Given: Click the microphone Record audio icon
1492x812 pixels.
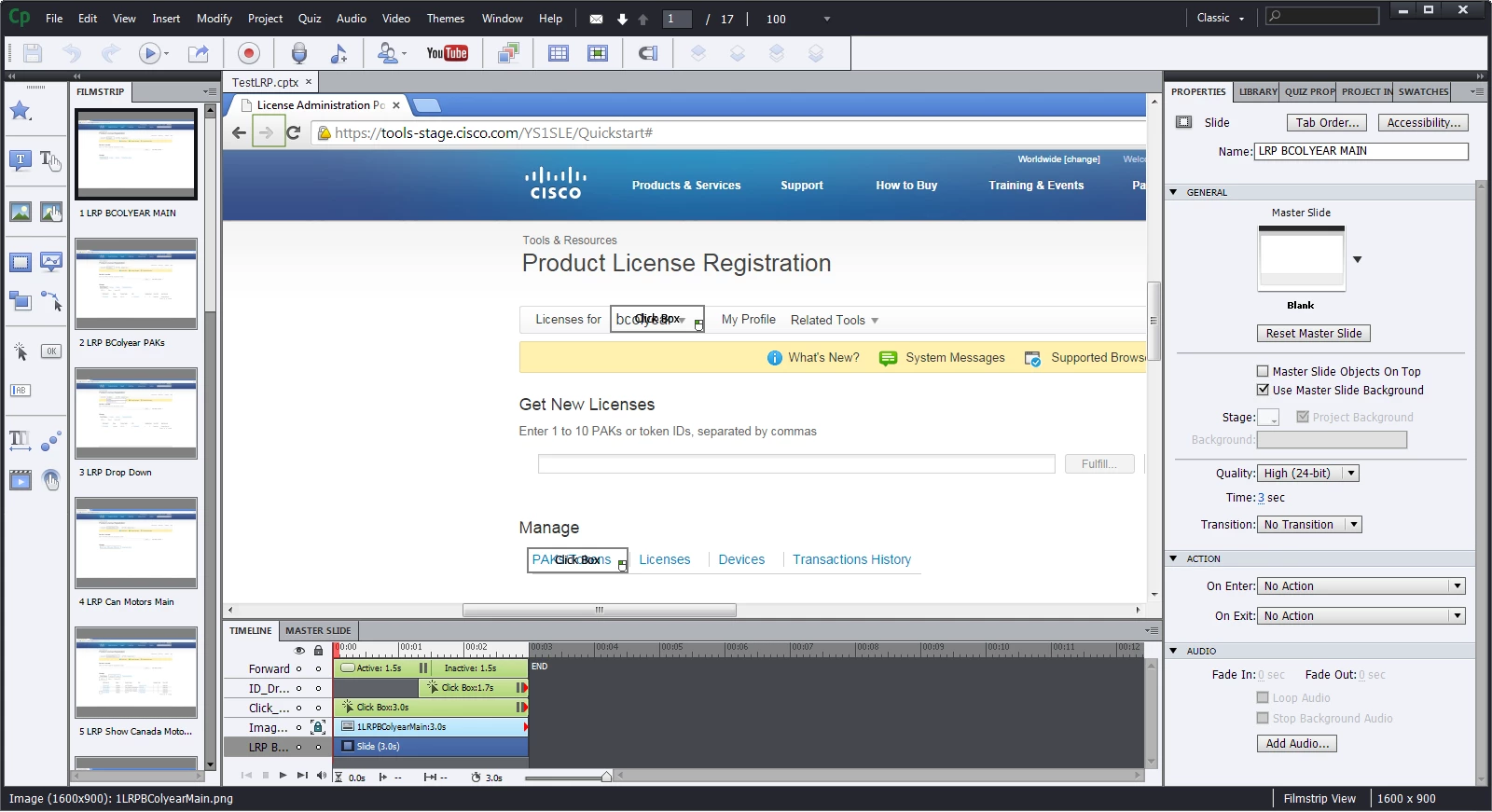Looking at the screenshot, I should (x=299, y=54).
